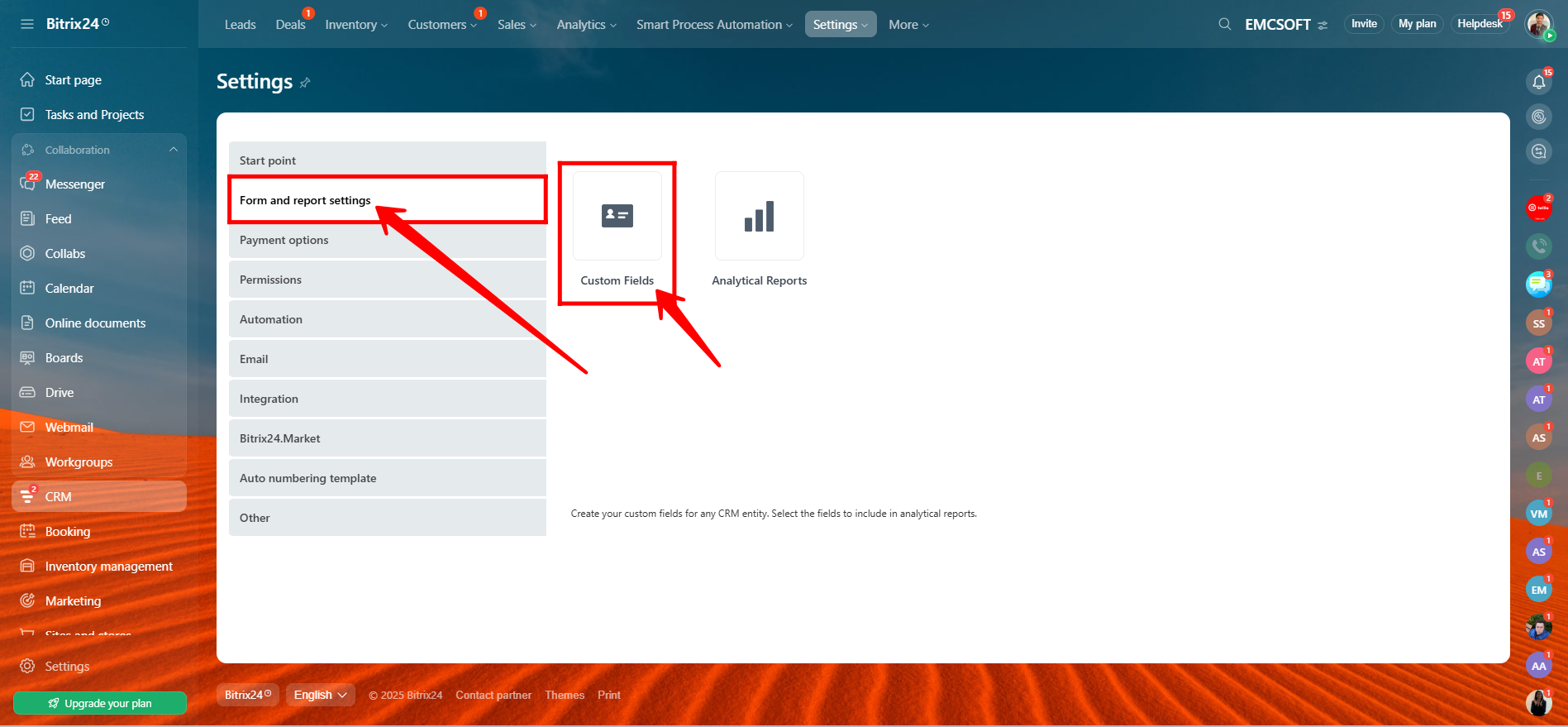Click the SS contact avatar in right panel

point(1539,323)
